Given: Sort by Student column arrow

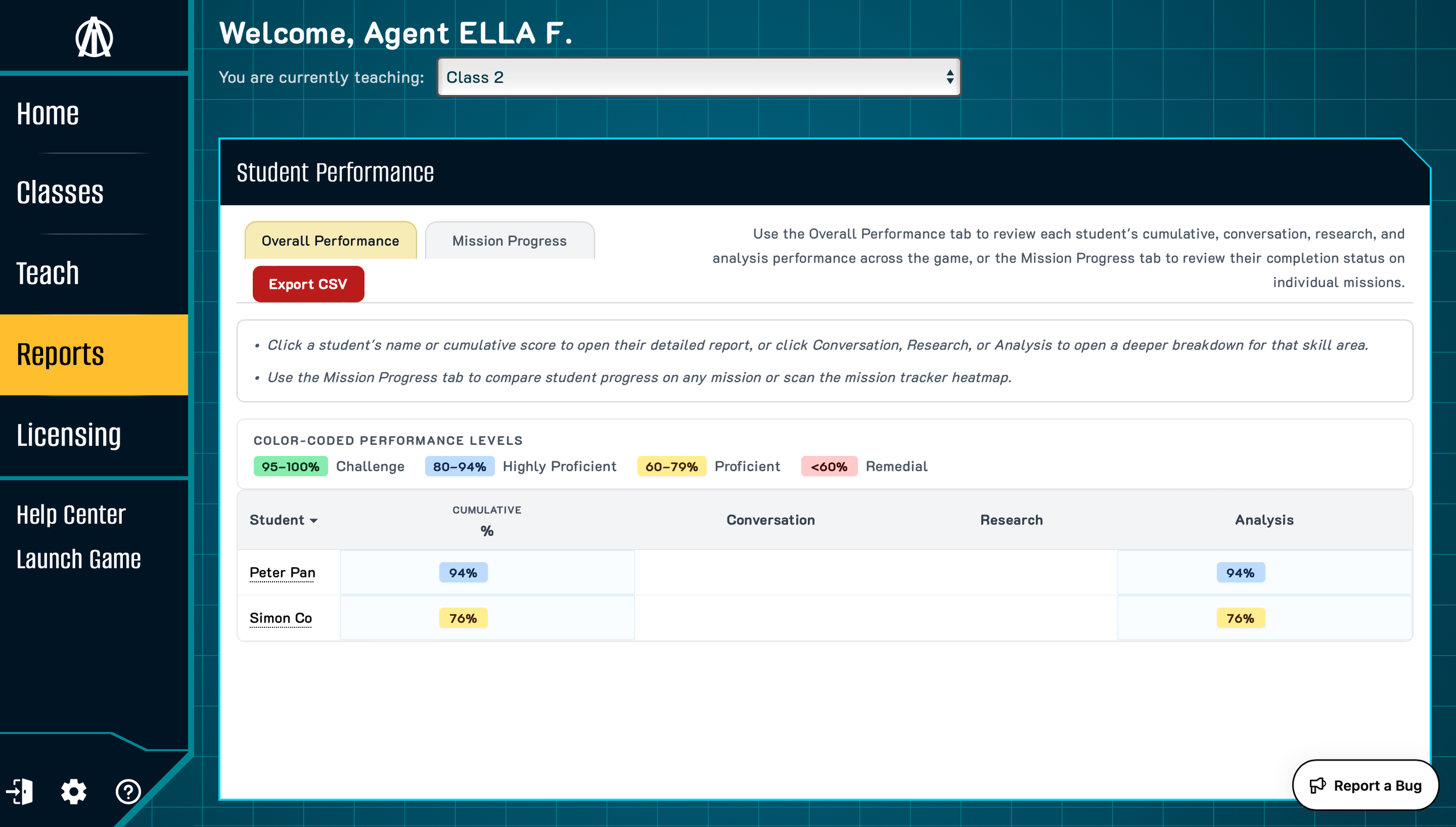Looking at the screenshot, I should (x=314, y=521).
